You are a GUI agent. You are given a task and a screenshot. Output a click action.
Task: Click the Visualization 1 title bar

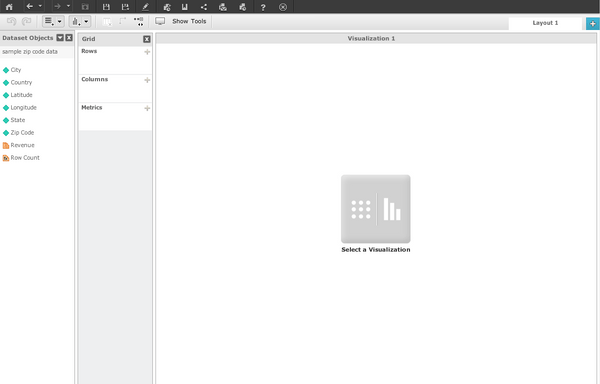tap(376, 38)
